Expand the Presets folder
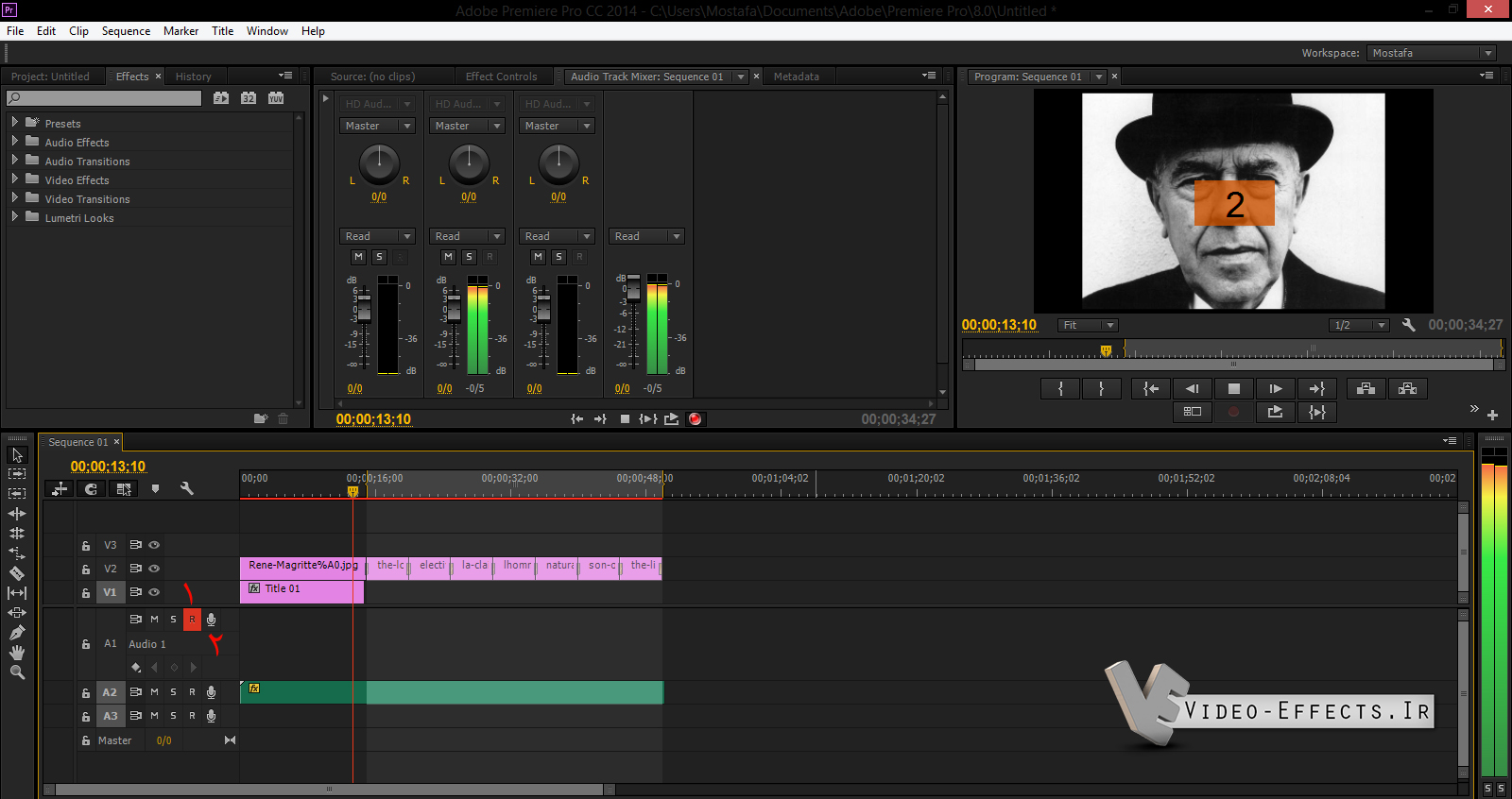Screen dimensions: 1512x799 point(14,122)
